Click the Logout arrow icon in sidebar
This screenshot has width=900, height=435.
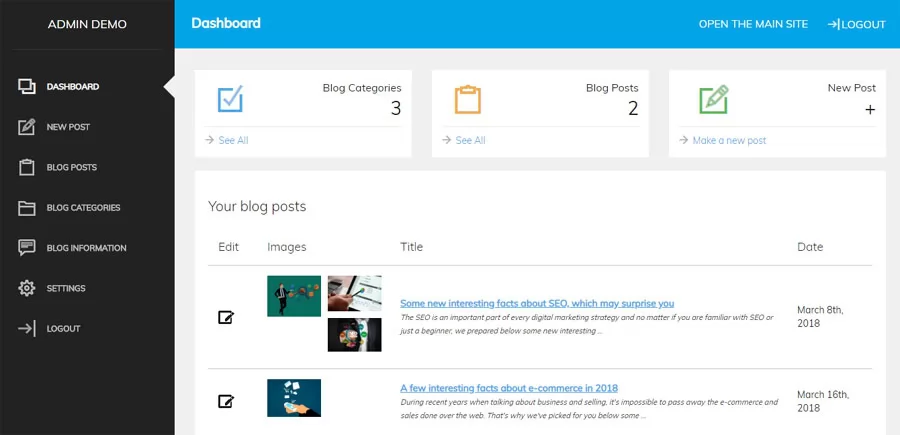click(x=26, y=329)
